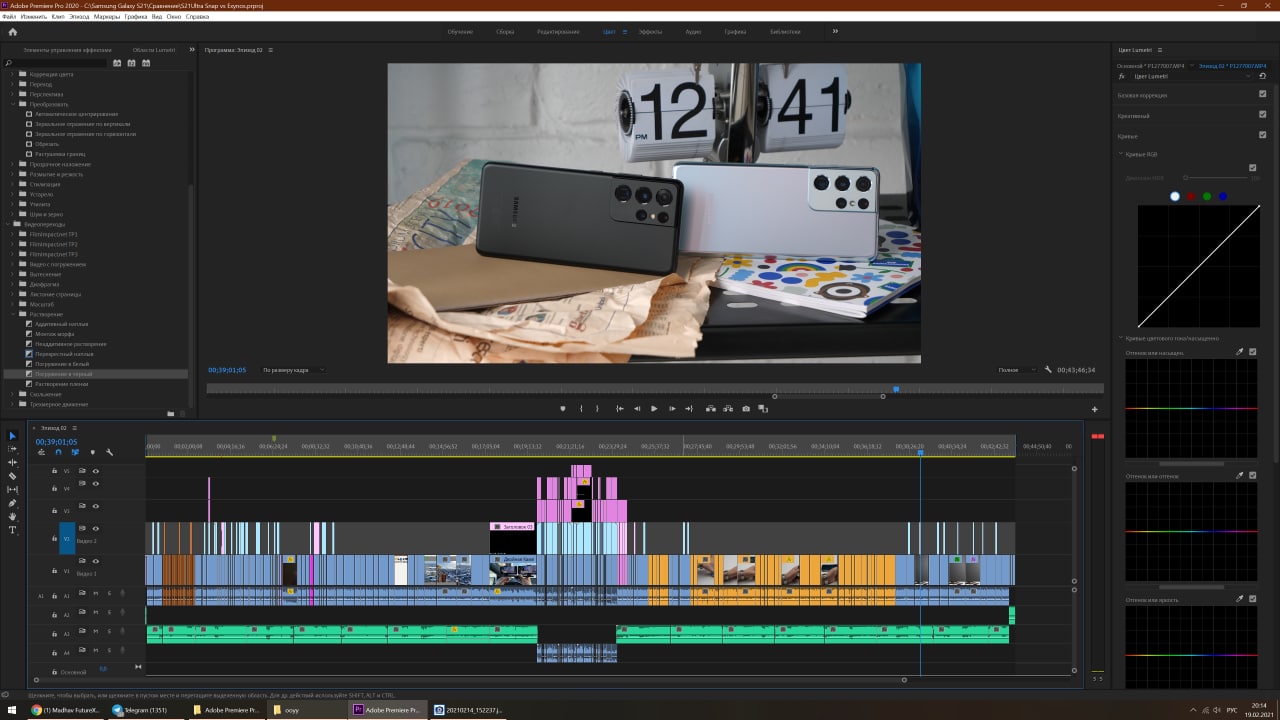The width and height of the screenshot is (1280, 720).
Task: Click Mark Out brace button
Action: [597, 408]
